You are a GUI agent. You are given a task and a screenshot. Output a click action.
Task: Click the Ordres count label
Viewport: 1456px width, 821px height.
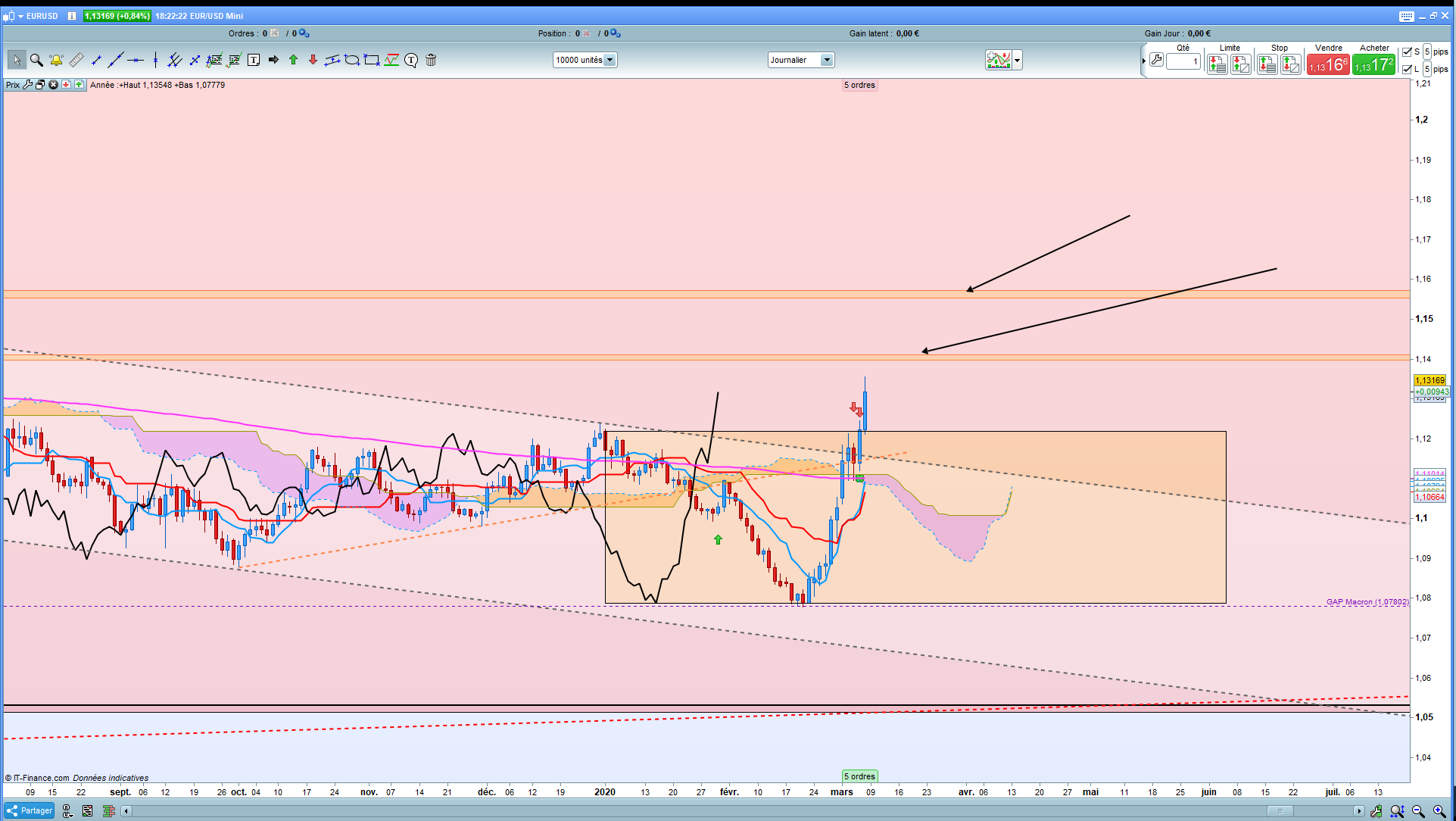(x=248, y=33)
